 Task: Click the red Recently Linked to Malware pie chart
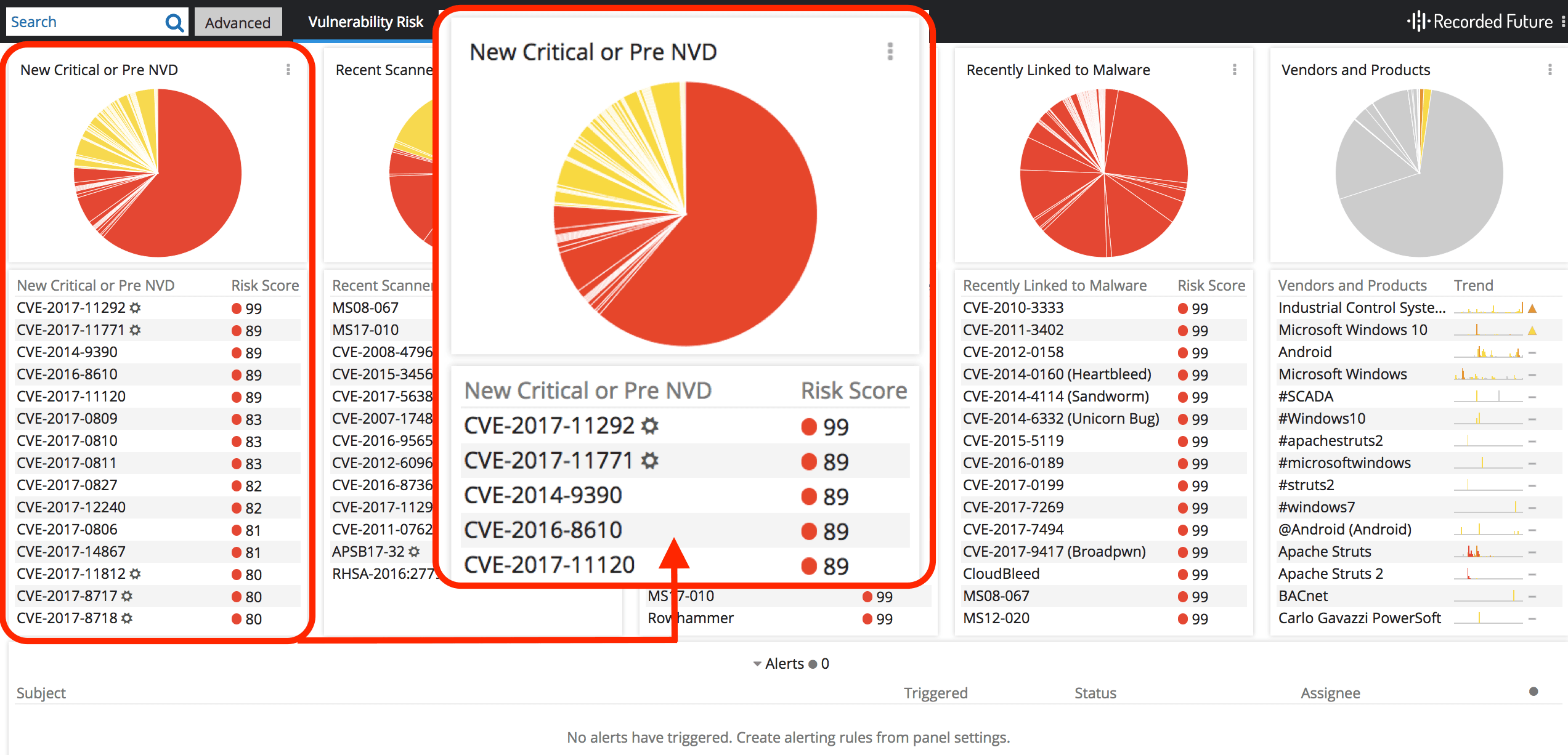click(1103, 172)
